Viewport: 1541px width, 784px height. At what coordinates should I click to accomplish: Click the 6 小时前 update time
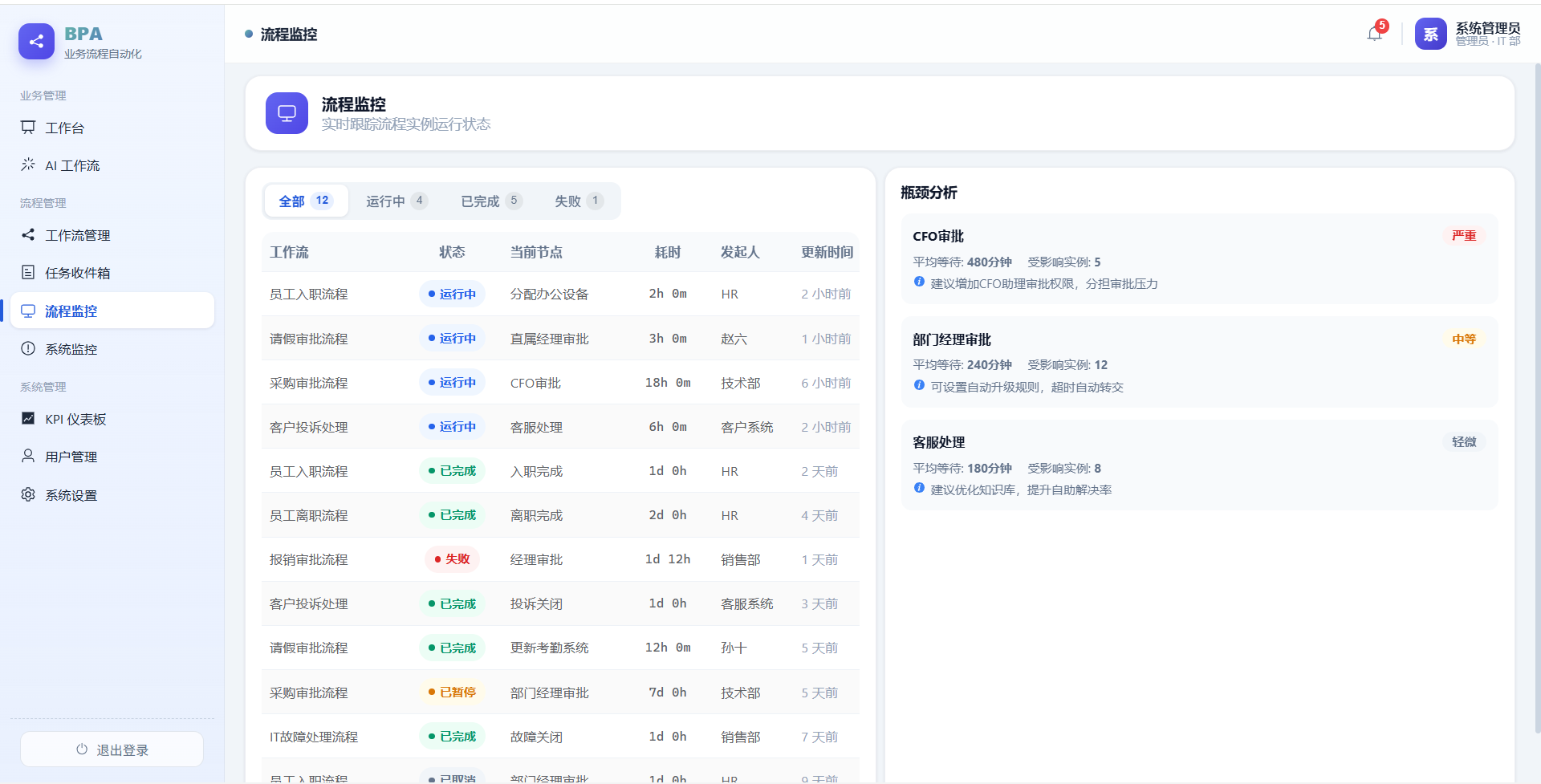826,383
